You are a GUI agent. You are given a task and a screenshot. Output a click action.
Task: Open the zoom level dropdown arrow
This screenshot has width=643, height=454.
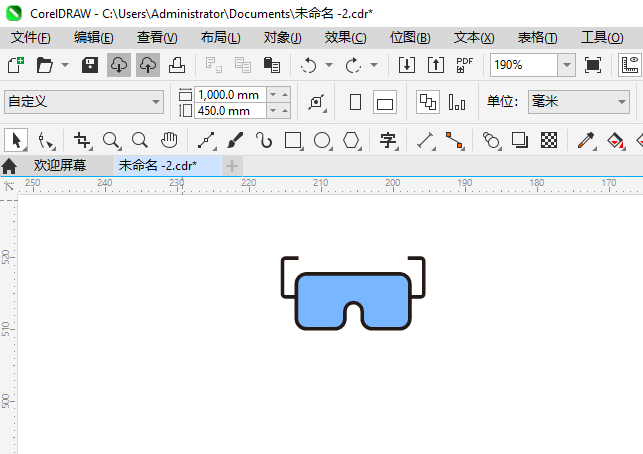pos(567,65)
